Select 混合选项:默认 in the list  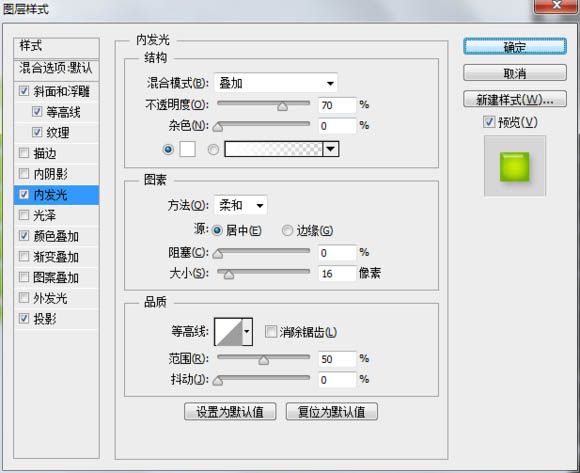pos(56,69)
